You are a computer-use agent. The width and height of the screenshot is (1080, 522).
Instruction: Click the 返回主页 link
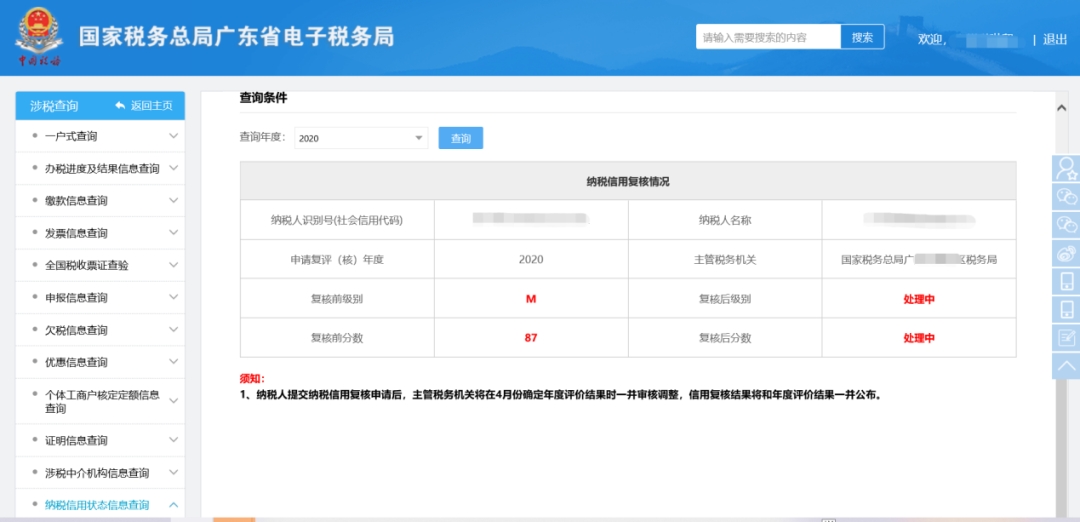(152, 105)
